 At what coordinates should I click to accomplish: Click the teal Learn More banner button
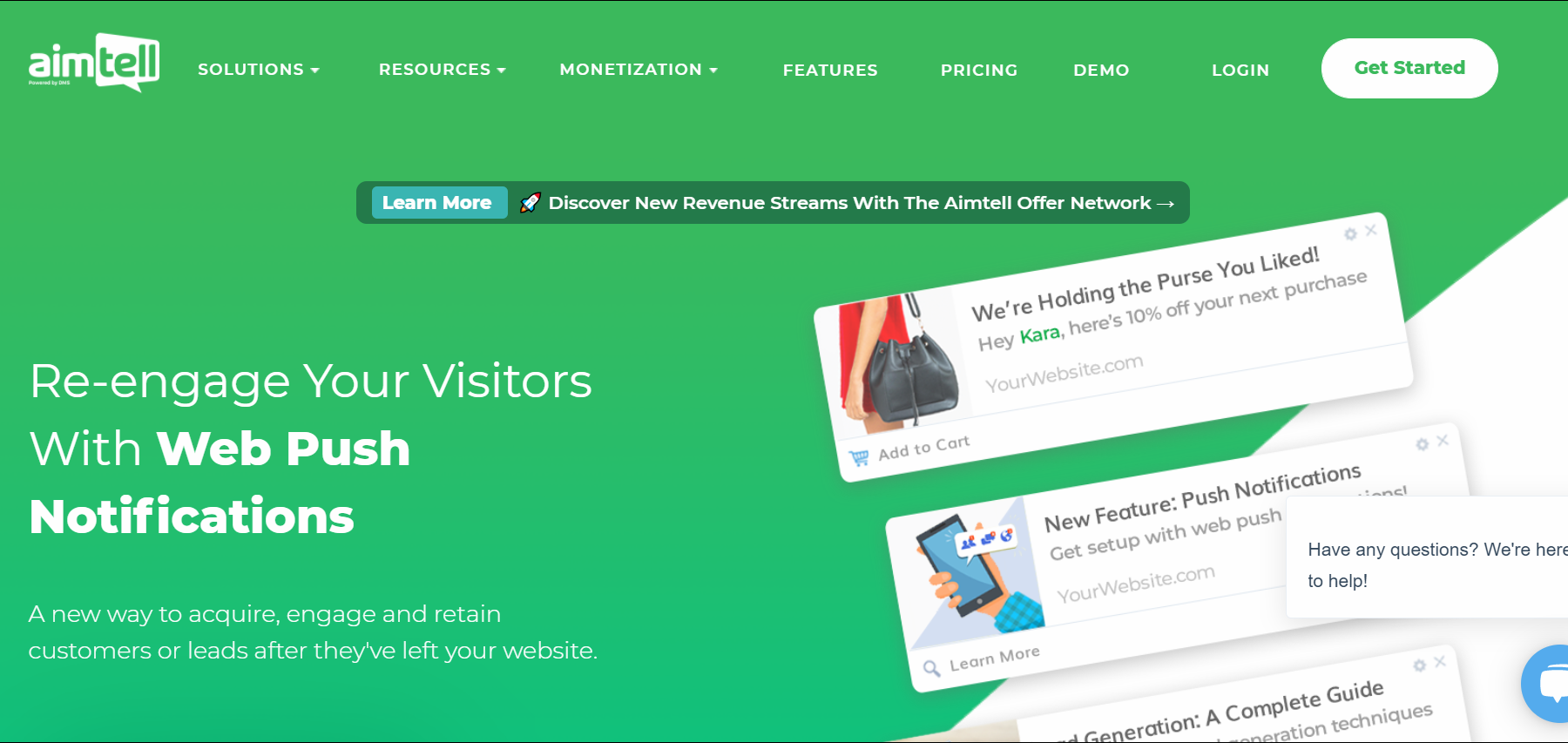coord(439,203)
